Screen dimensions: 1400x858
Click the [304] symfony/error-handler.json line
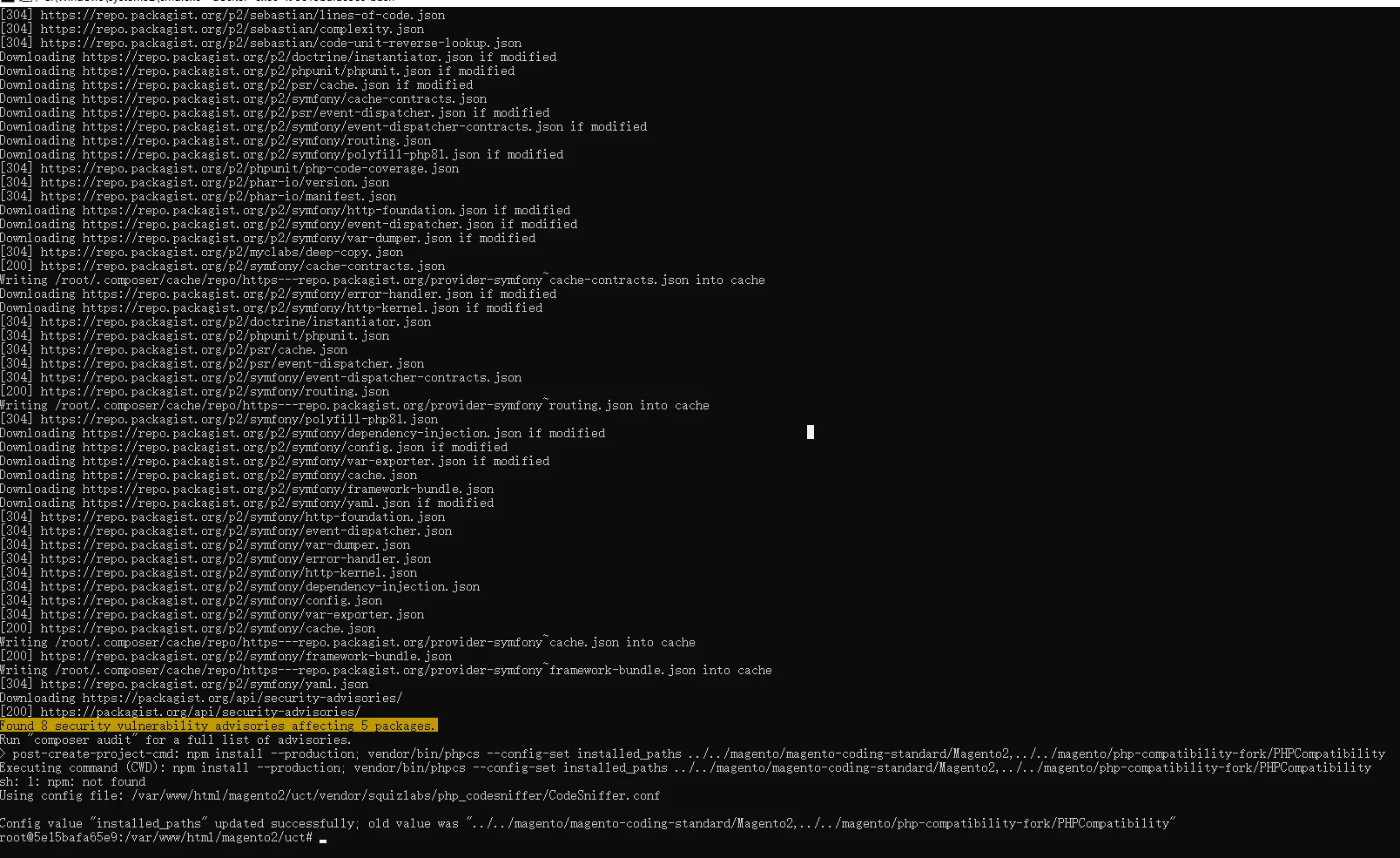pyautogui.click(x=216, y=558)
